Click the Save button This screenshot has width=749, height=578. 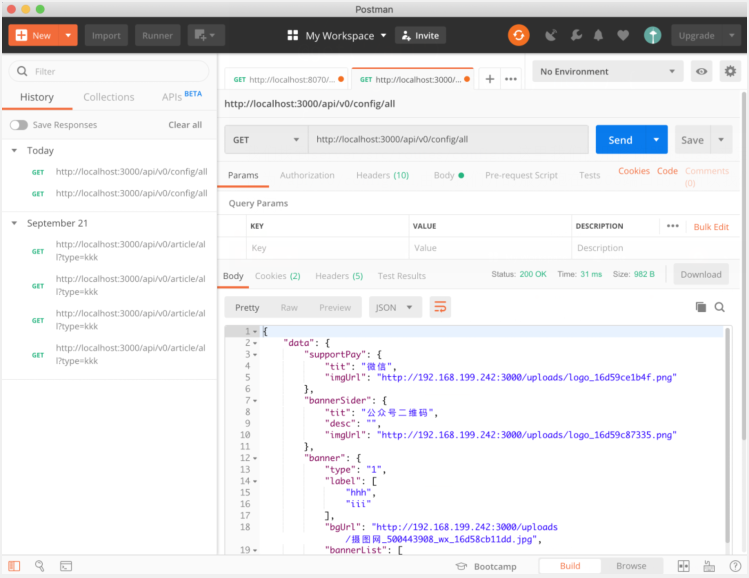[x=692, y=139]
